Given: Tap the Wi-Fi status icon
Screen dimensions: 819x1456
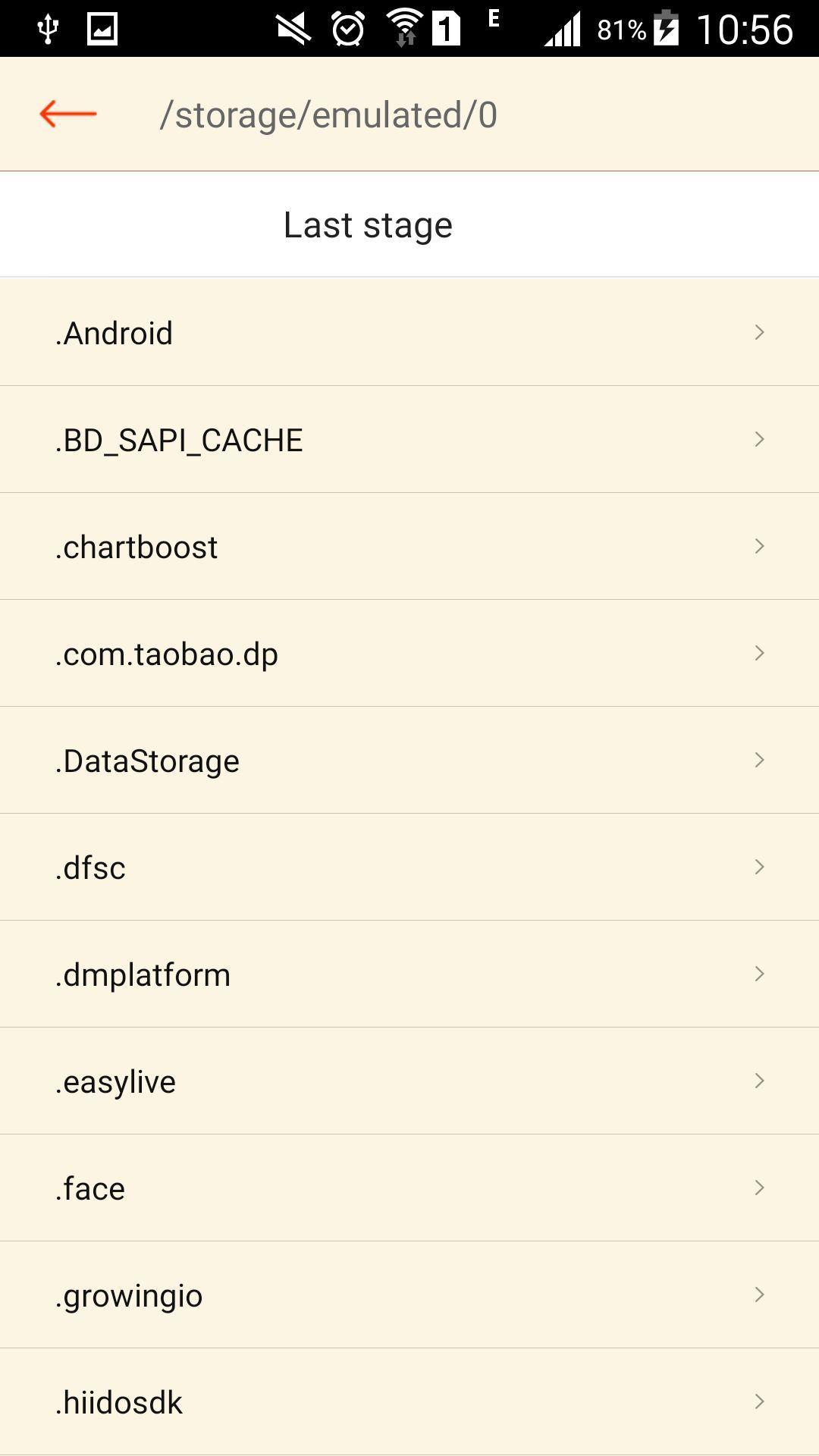Looking at the screenshot, I should coord(404,28).
